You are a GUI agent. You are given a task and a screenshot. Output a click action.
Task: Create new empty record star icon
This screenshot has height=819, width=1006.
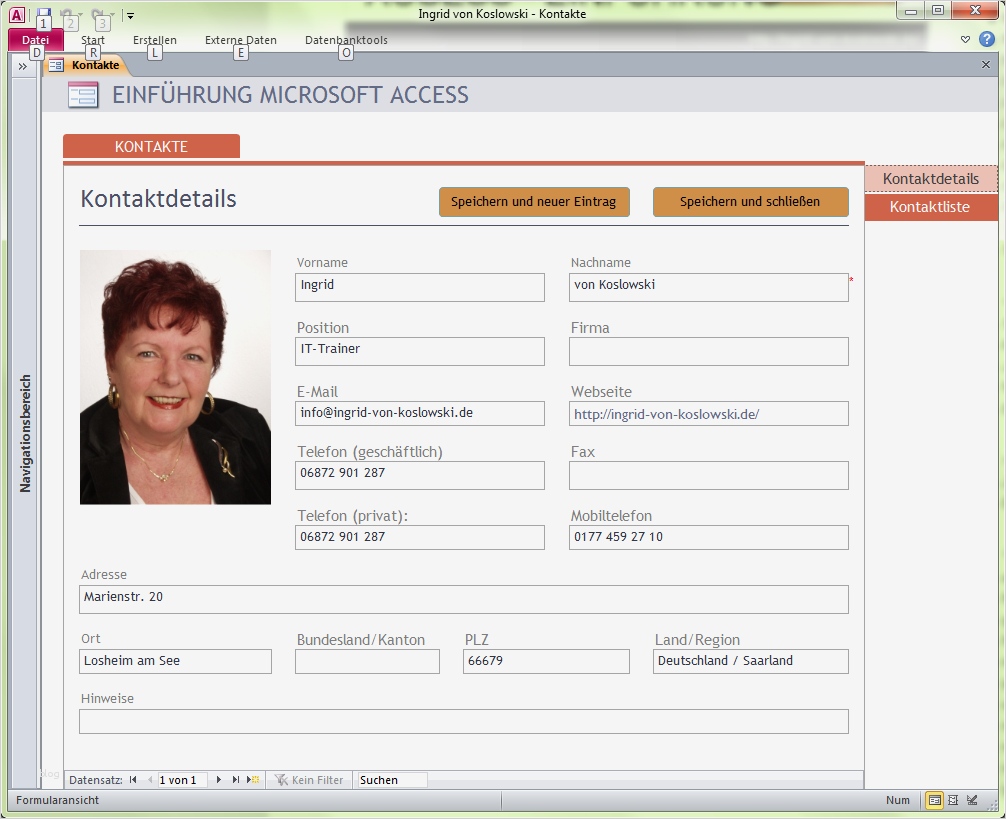pos(253,780)
